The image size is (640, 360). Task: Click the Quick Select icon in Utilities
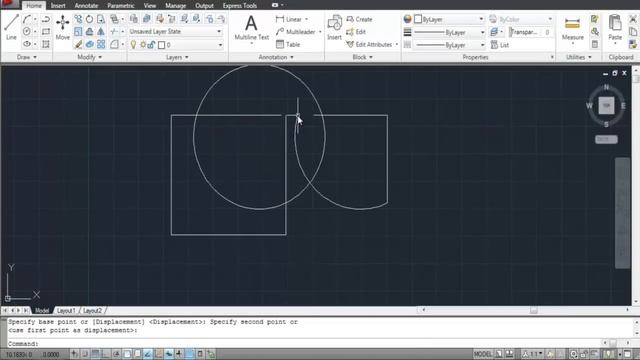[595, 19]
